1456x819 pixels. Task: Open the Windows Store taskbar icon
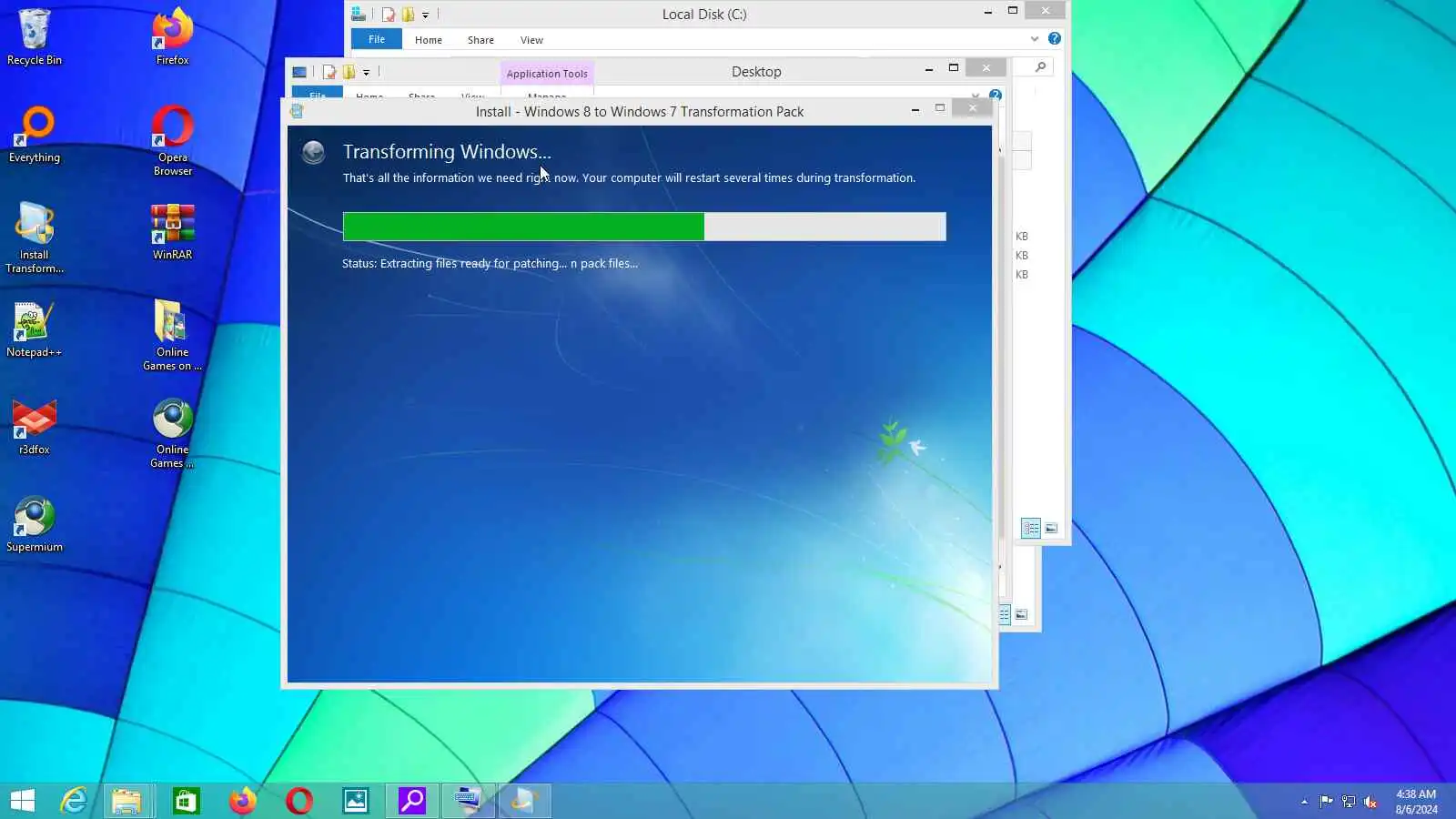186,801
